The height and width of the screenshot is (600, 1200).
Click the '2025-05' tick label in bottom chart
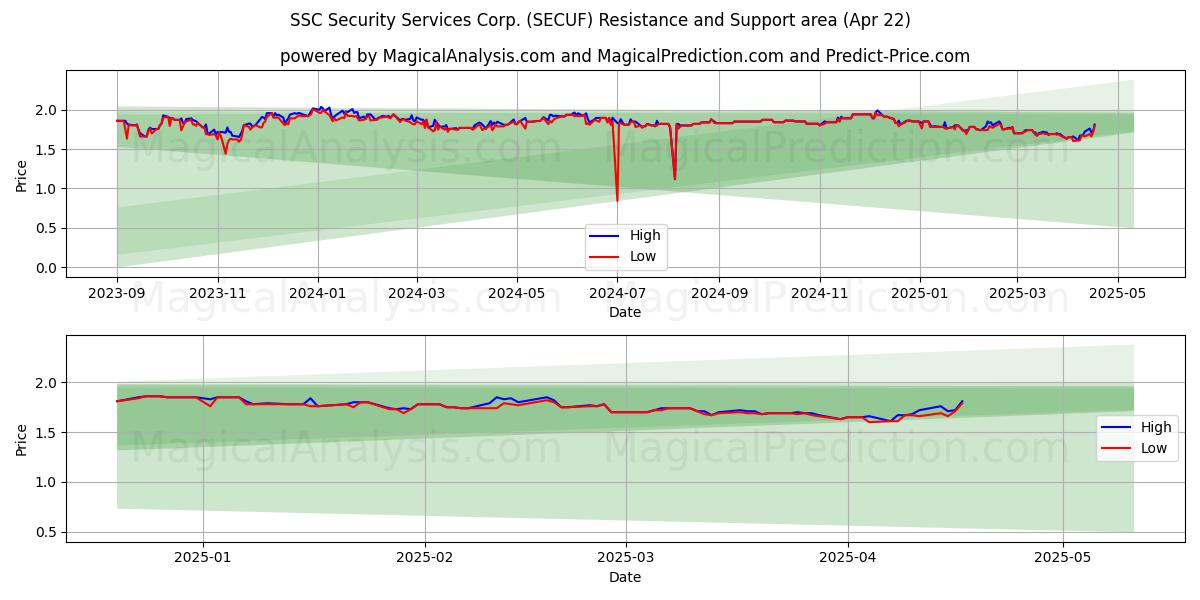pos(1063,558)
